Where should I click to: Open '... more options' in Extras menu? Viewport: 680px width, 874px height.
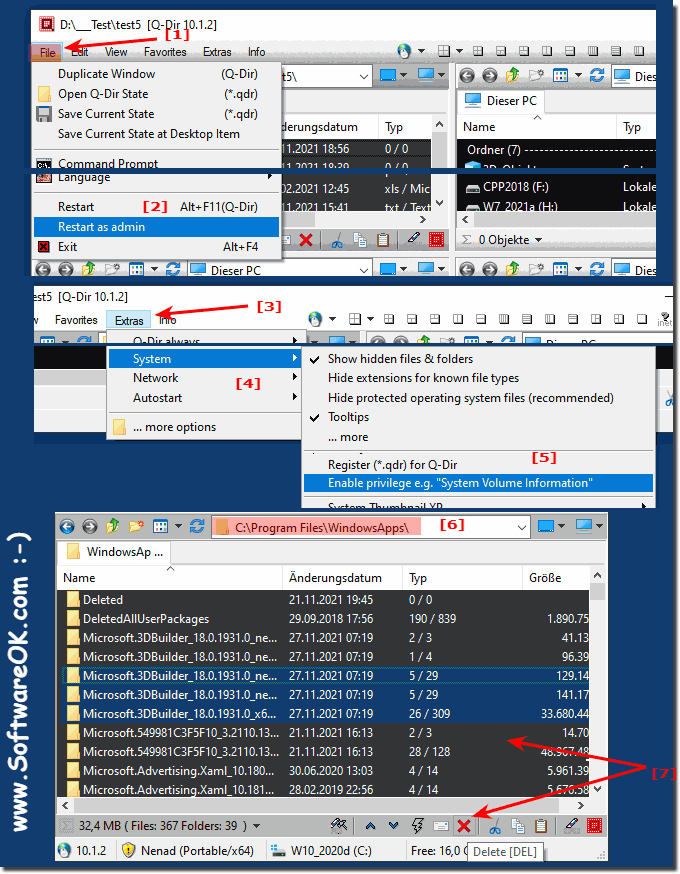click(x=204, y=427)
